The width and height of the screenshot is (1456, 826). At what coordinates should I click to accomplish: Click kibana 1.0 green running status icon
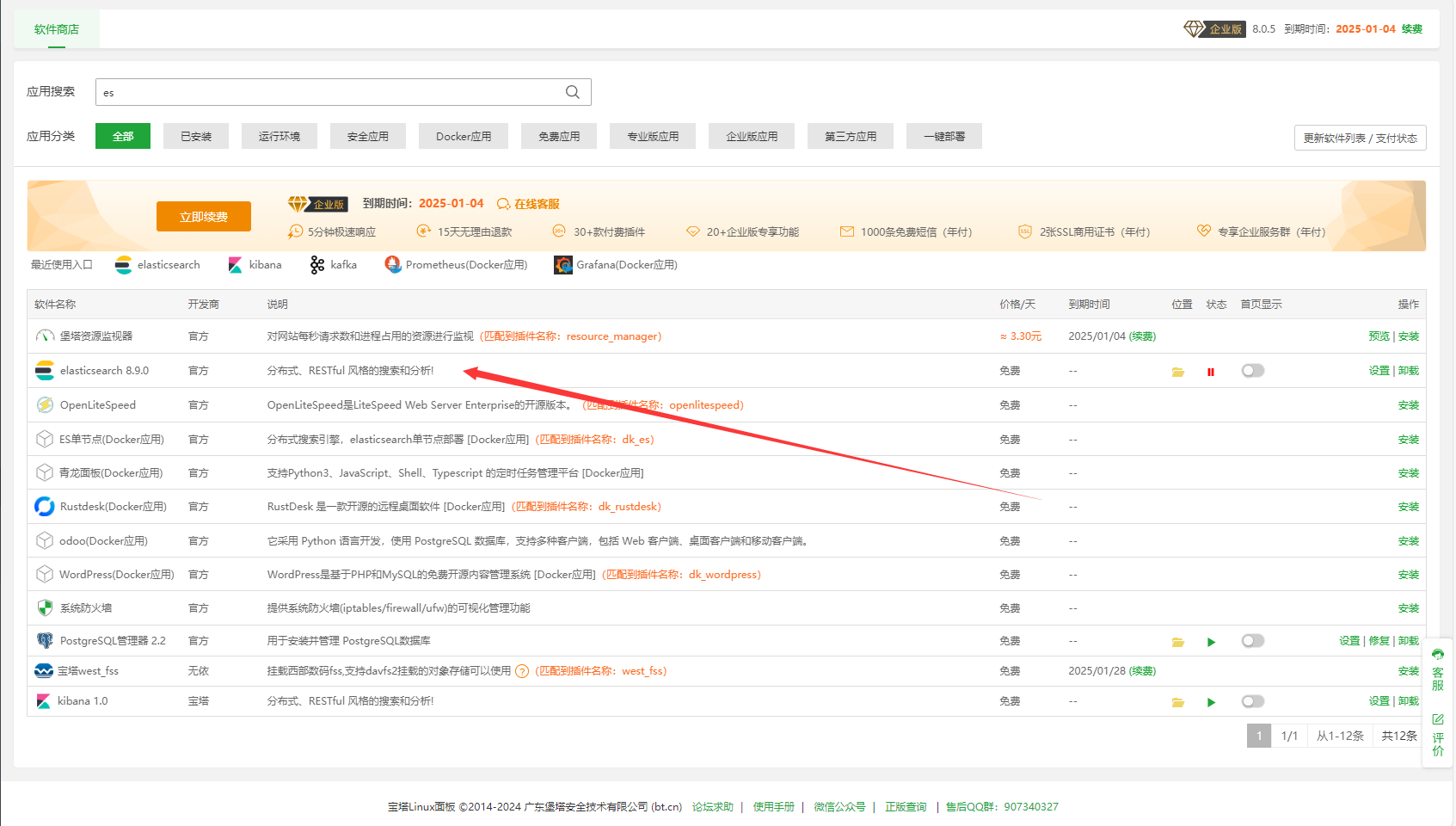[x=1211, y=702]
